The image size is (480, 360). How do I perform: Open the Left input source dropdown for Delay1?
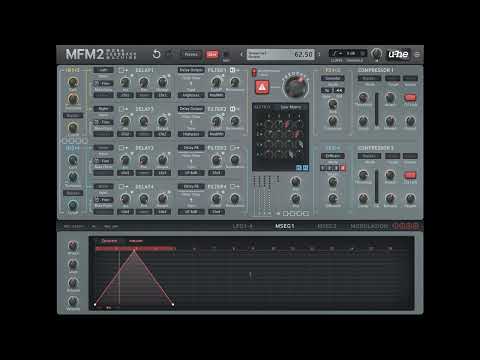pyautogui.click(x=103, y=70)
